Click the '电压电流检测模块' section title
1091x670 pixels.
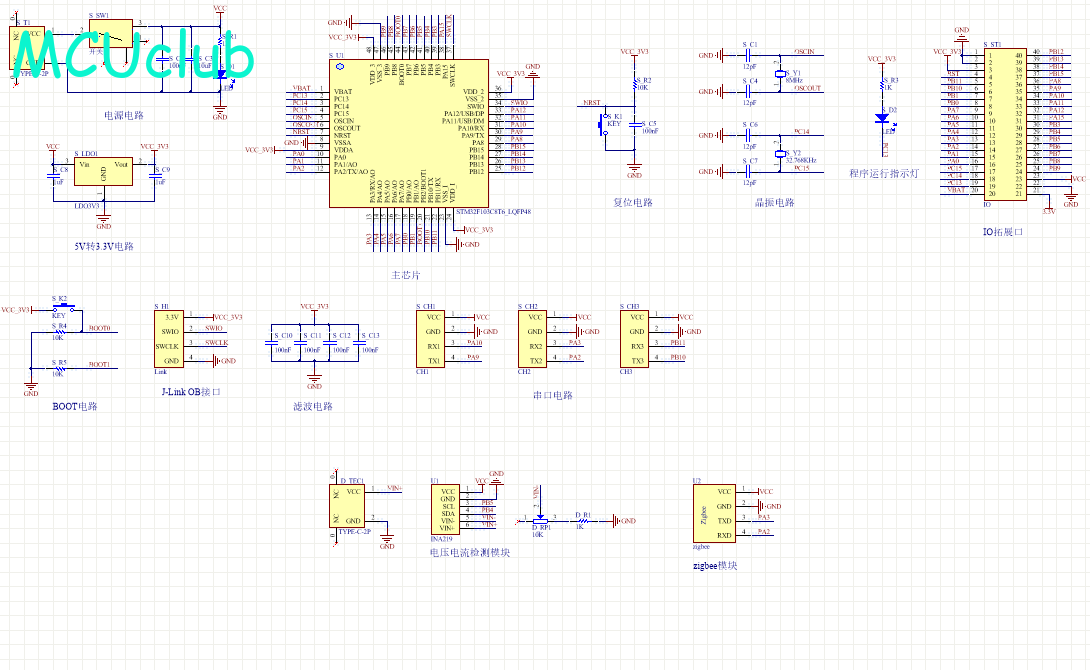[x=470, y=552]
